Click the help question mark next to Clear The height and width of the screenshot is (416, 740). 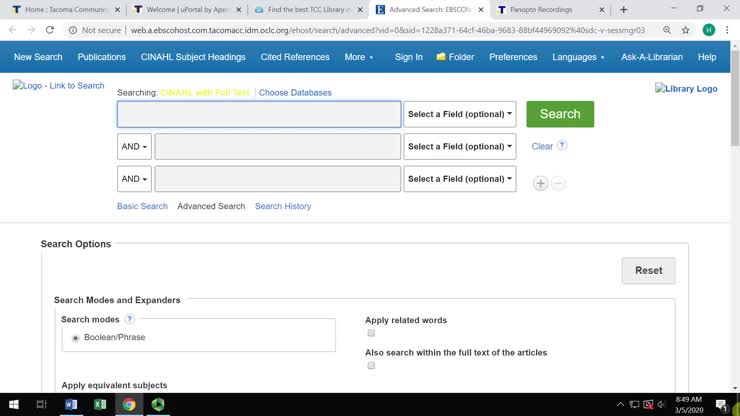coord(562,145)
